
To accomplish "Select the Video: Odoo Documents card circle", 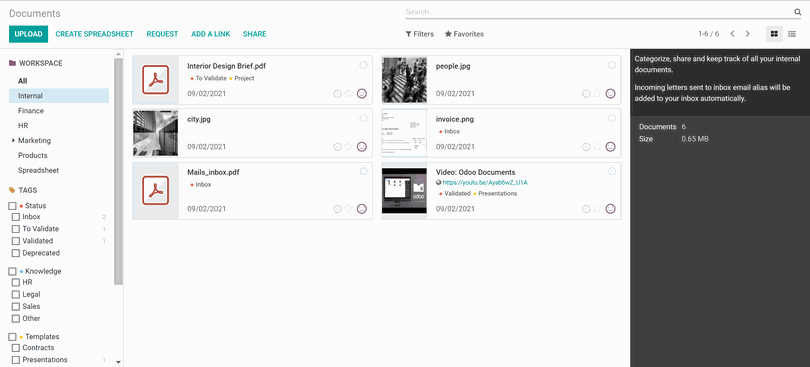I will [612, 172].
